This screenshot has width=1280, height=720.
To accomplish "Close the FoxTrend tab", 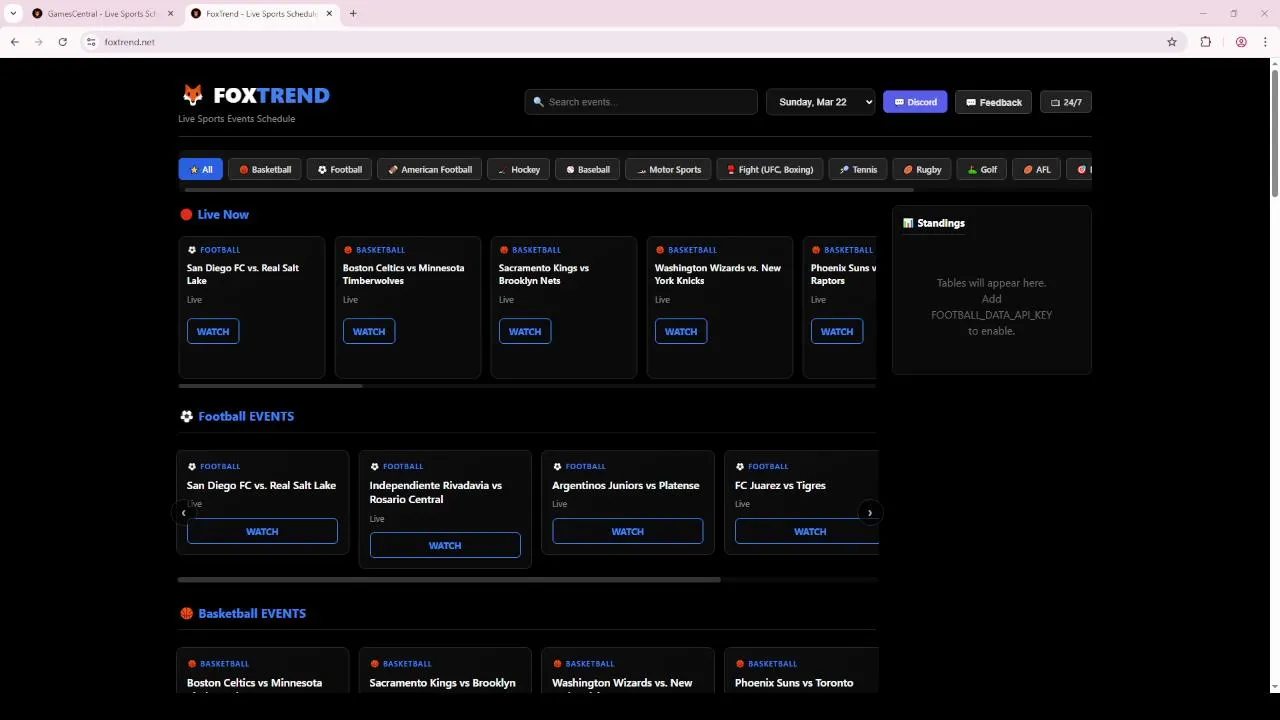I will pos(329,14).
